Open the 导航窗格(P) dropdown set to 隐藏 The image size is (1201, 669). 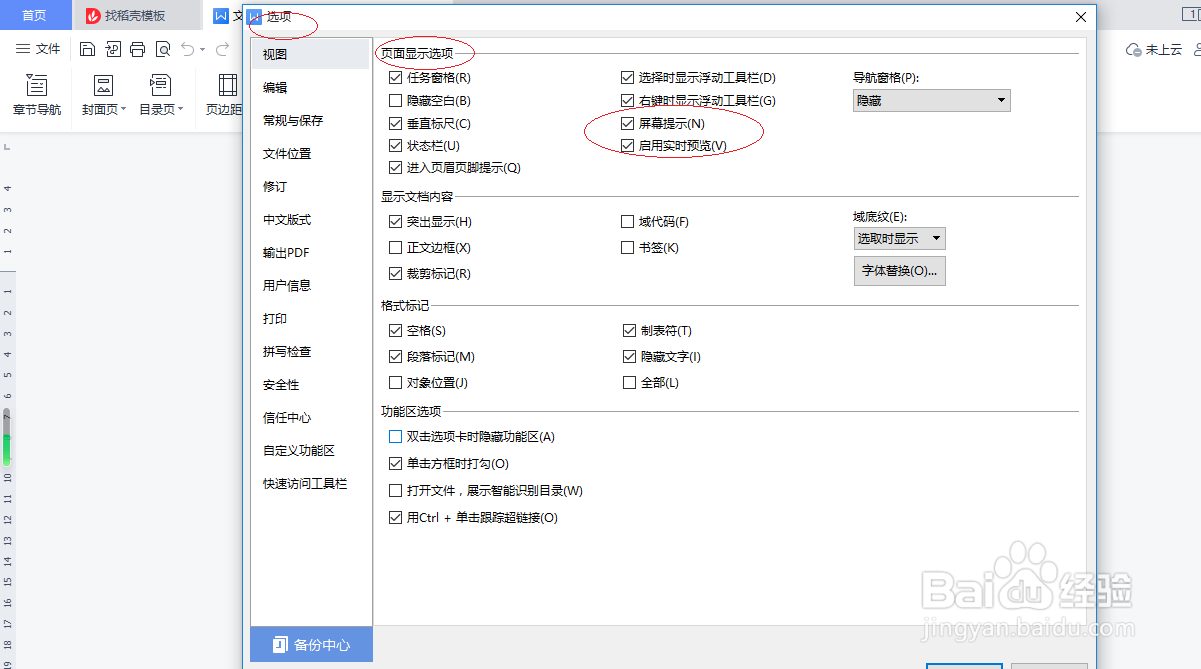[x=930, y=100]
